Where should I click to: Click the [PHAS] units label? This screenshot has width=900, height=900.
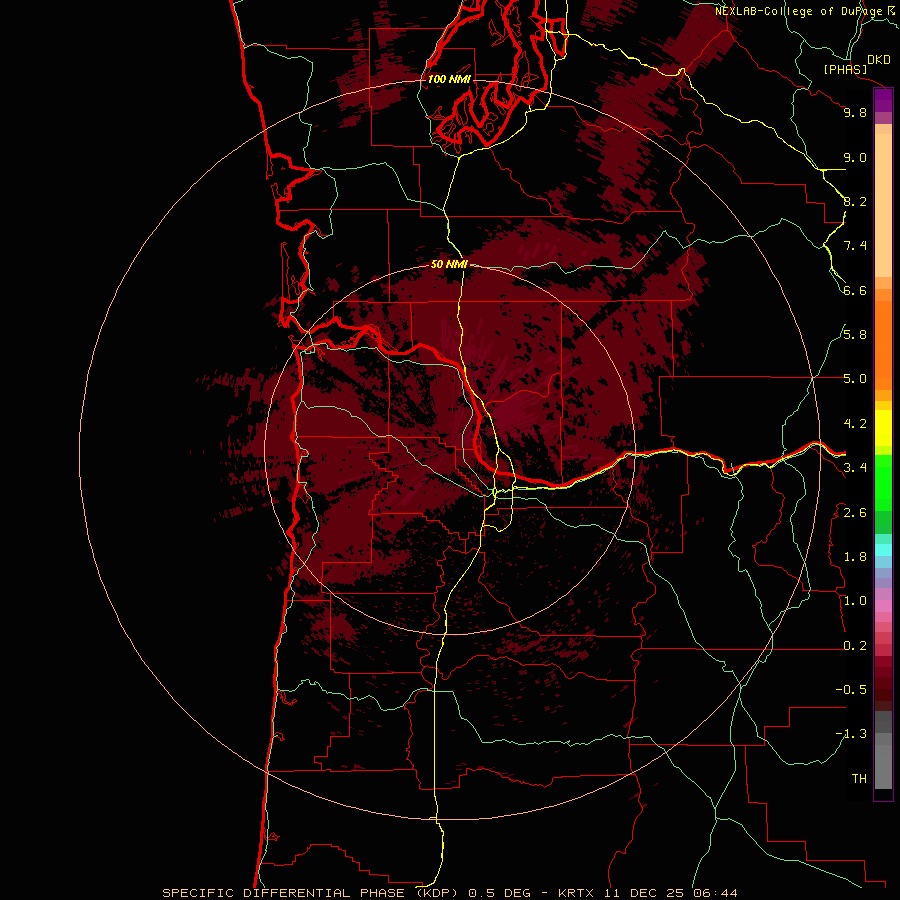click(845, 69)
